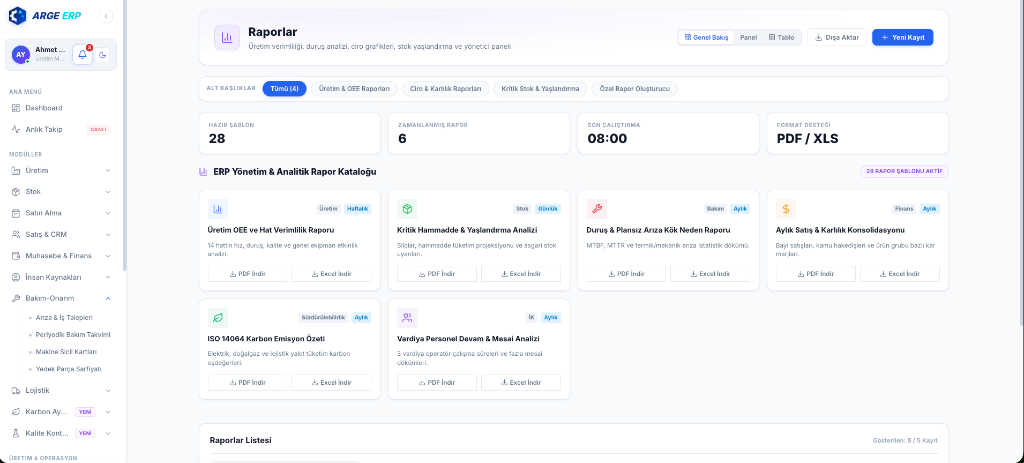Select Özel Rapor Oluşturucu filter
This screenshot has height=463, width=1024.
(635, 89)
